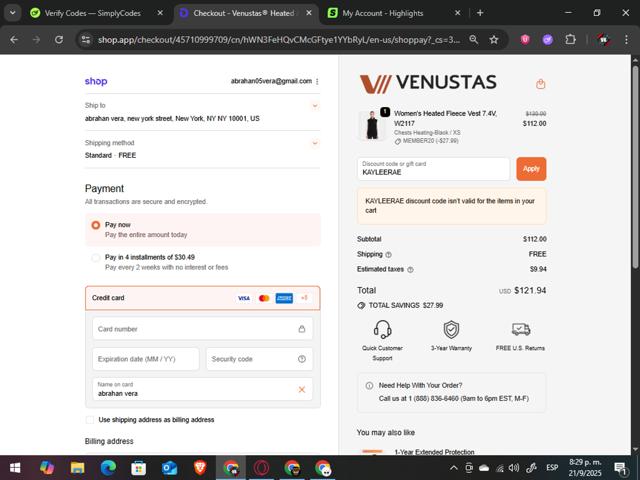Open notification center icon

(621, 468)
